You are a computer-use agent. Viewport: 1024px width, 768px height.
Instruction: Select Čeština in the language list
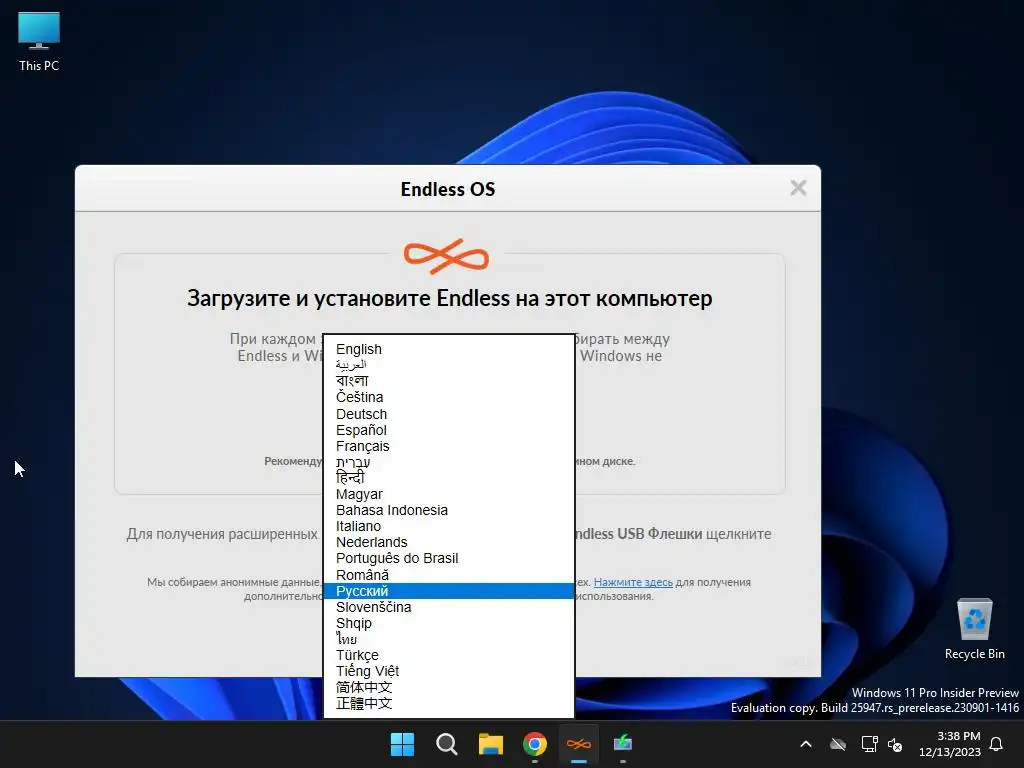pos(449,397)
